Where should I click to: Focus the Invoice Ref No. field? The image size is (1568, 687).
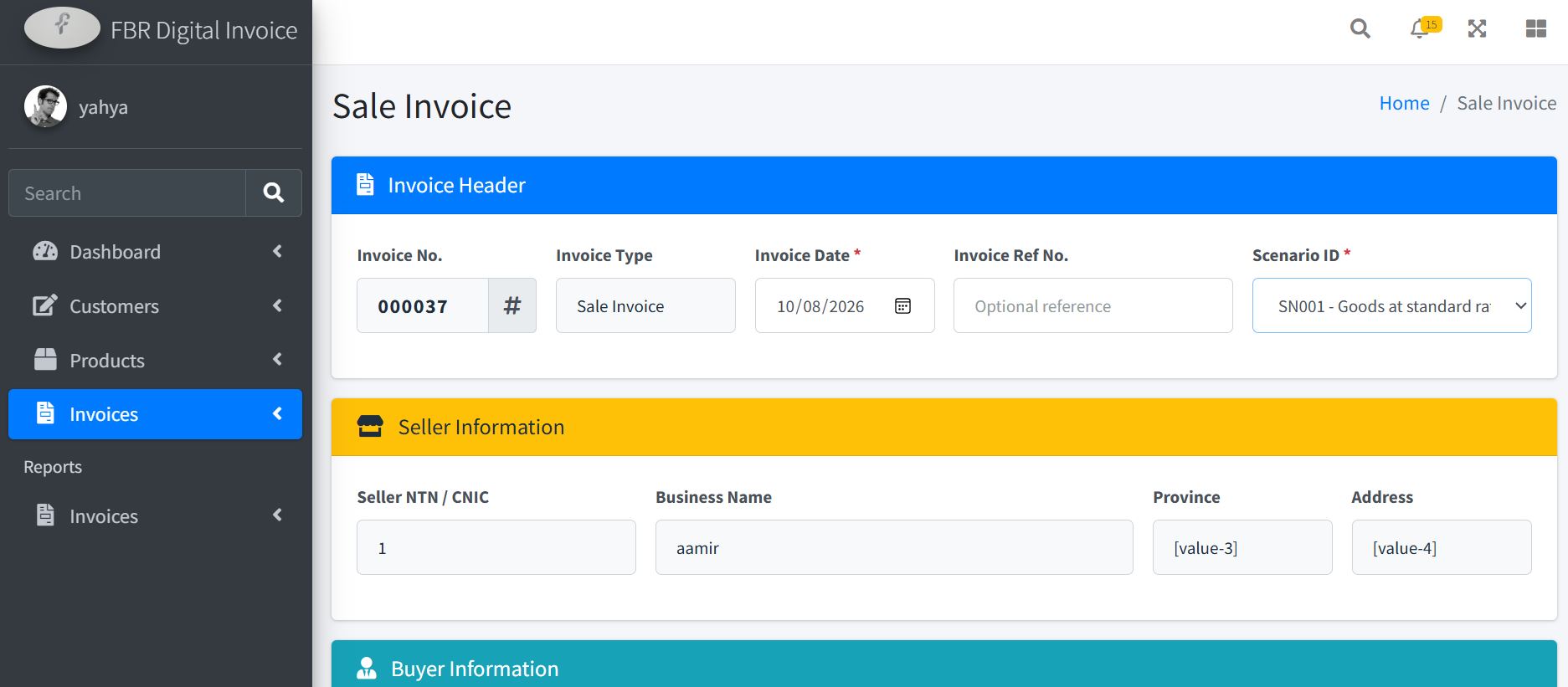coord(1092,305)
